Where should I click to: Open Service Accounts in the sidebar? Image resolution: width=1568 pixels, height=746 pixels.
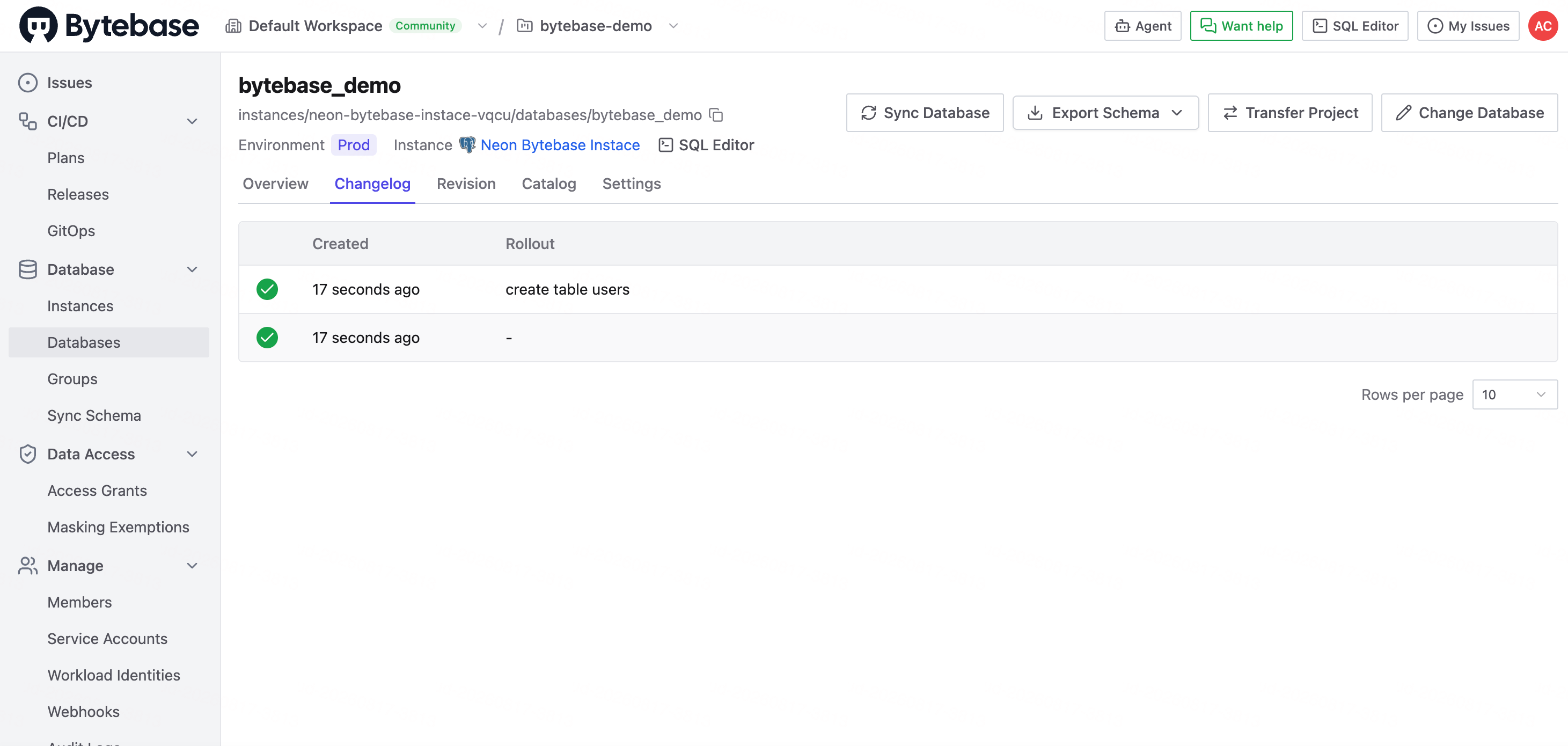click(109, 639)
